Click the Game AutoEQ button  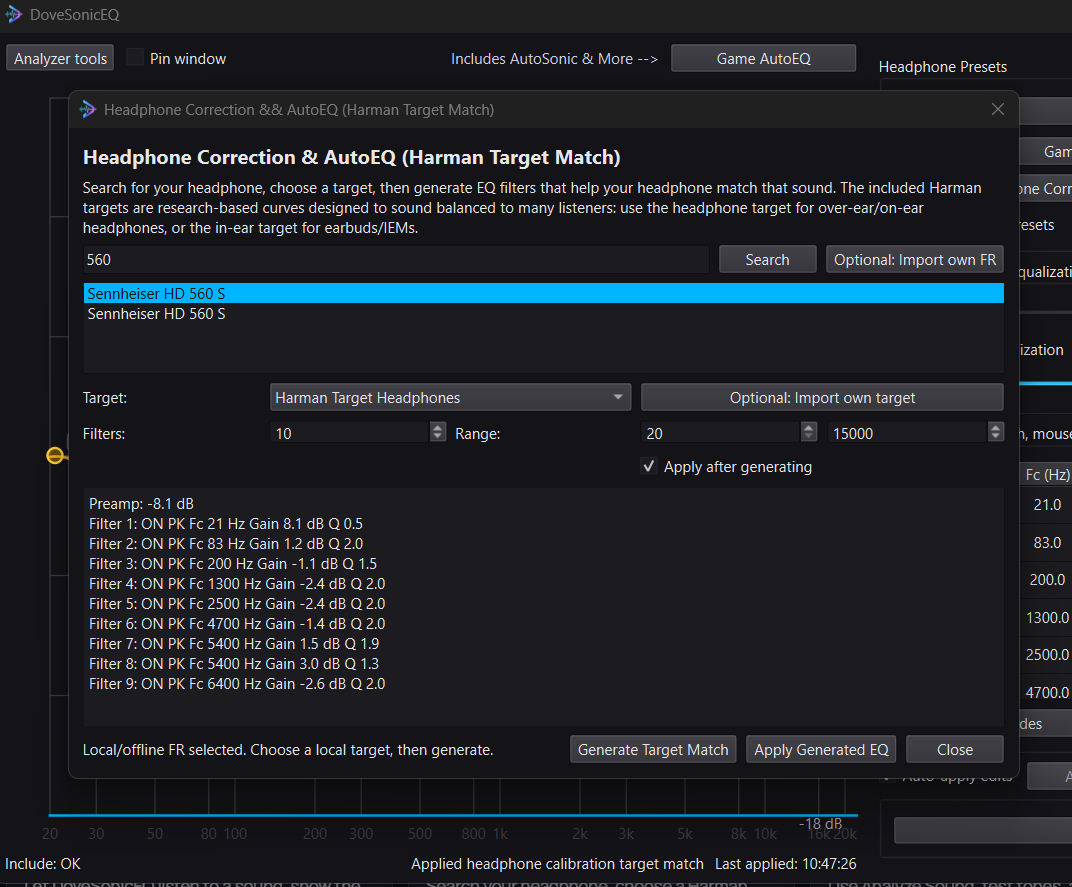tap(763, 59)
